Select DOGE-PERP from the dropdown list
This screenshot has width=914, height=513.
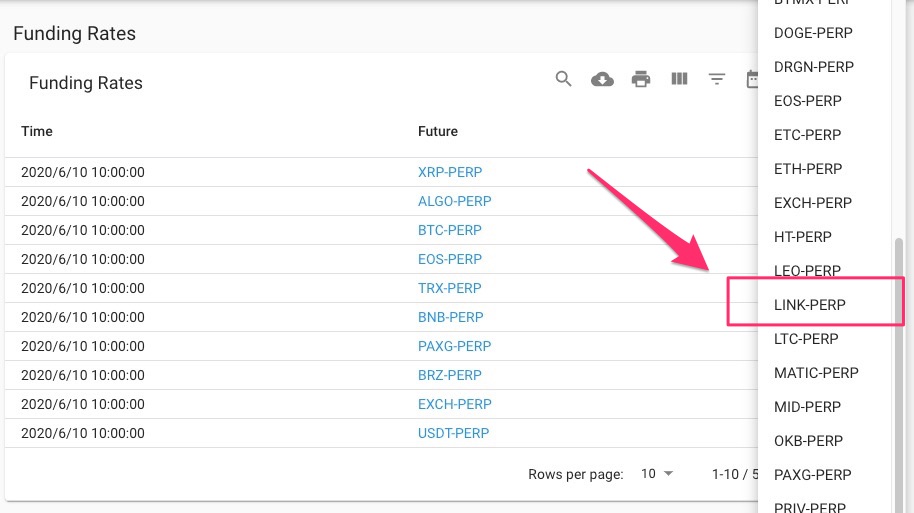click(x=813, y=33)
